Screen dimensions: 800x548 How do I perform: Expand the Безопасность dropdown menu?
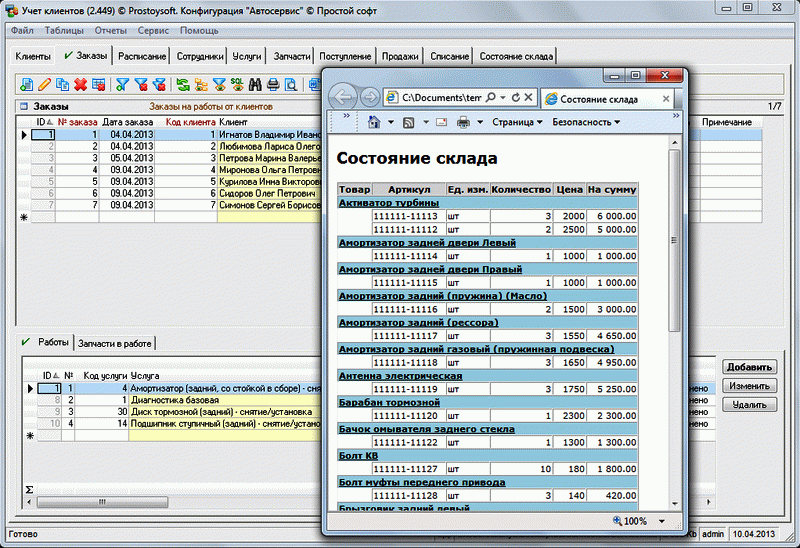(586, 122)
